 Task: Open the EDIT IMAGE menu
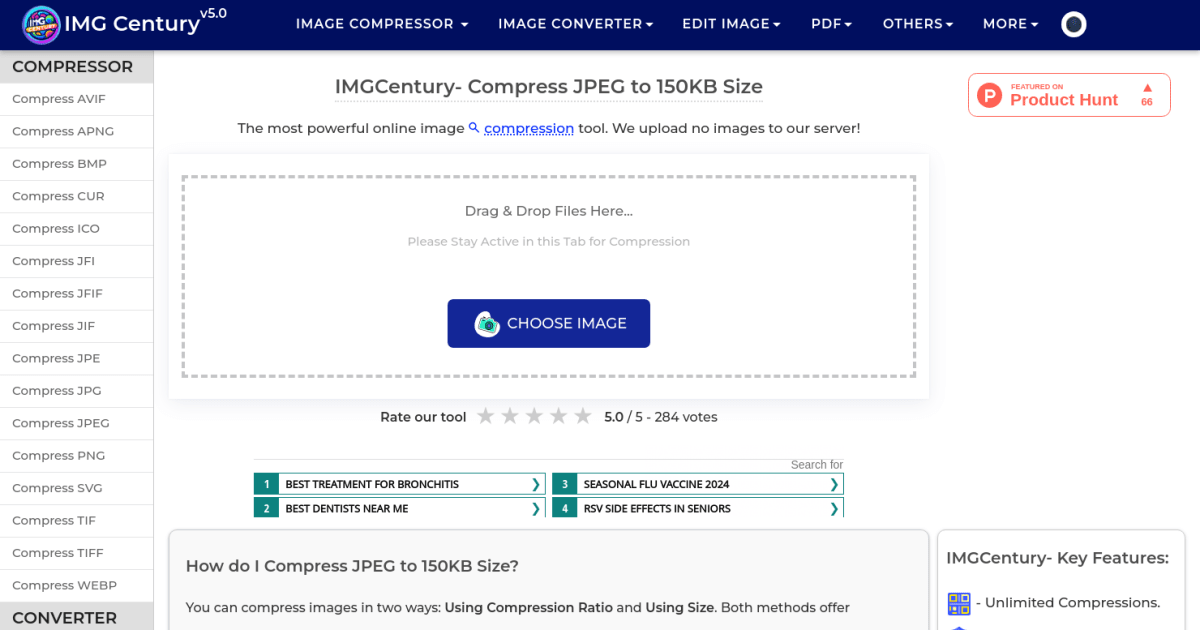click(731, 23)
